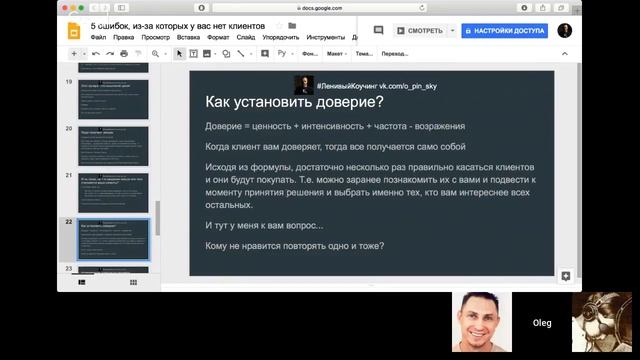Image resolution: width=640 pixels, height=360 pixels.
Task: Open the Вставка menu
Action: pyautogui.click(x=188, y=37)
